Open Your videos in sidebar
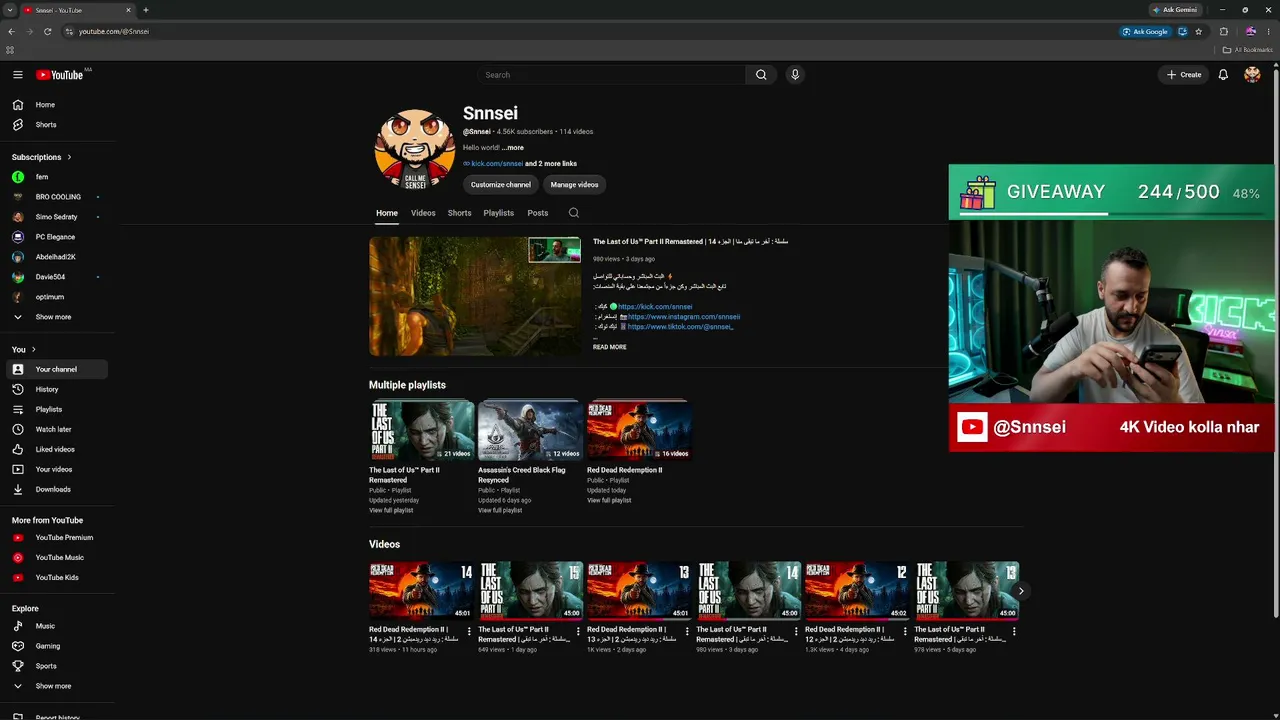The width and height of the screenshot is (1280, 720). (x=55, y=469)
